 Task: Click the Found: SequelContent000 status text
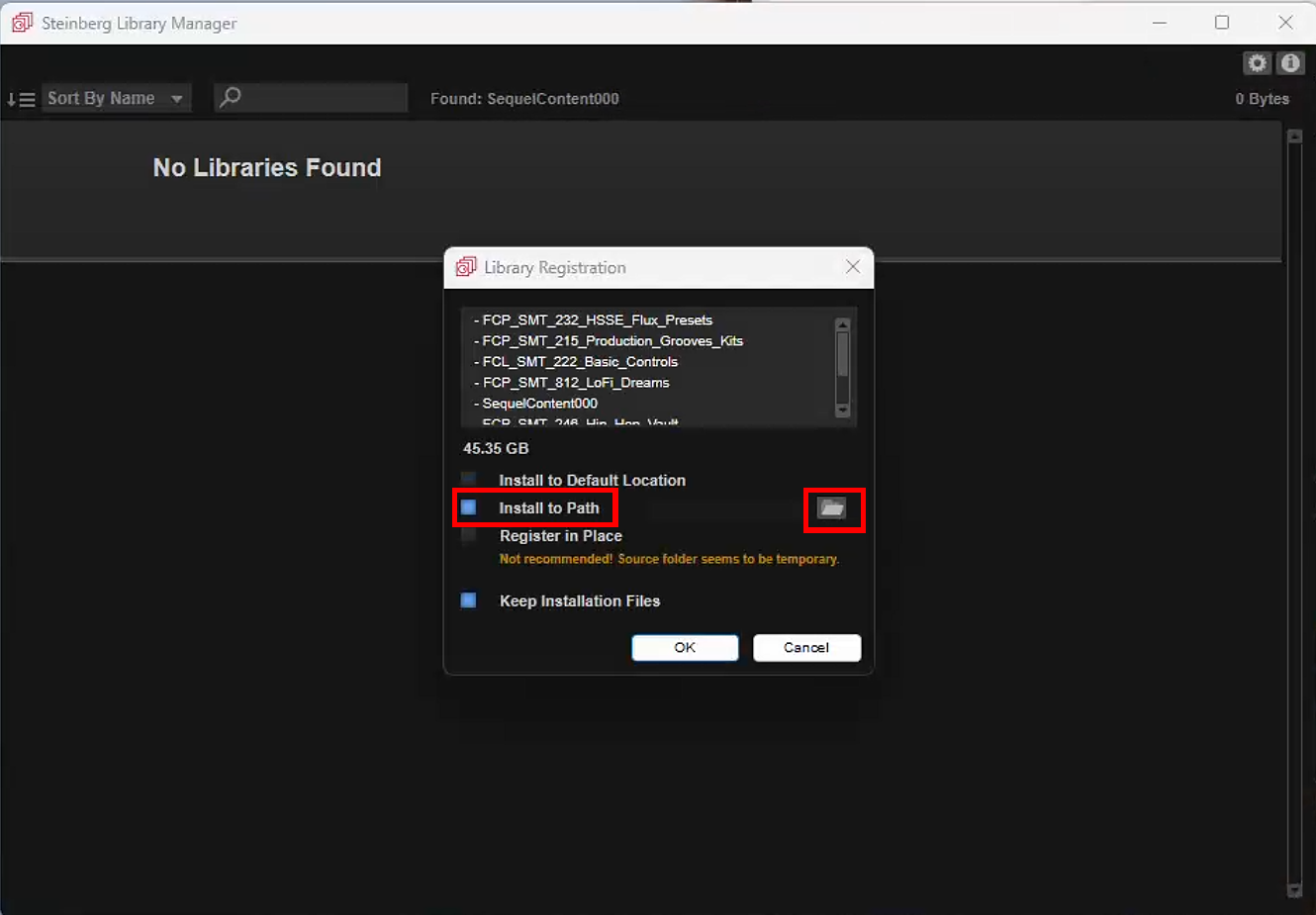[x=524, y=99]
